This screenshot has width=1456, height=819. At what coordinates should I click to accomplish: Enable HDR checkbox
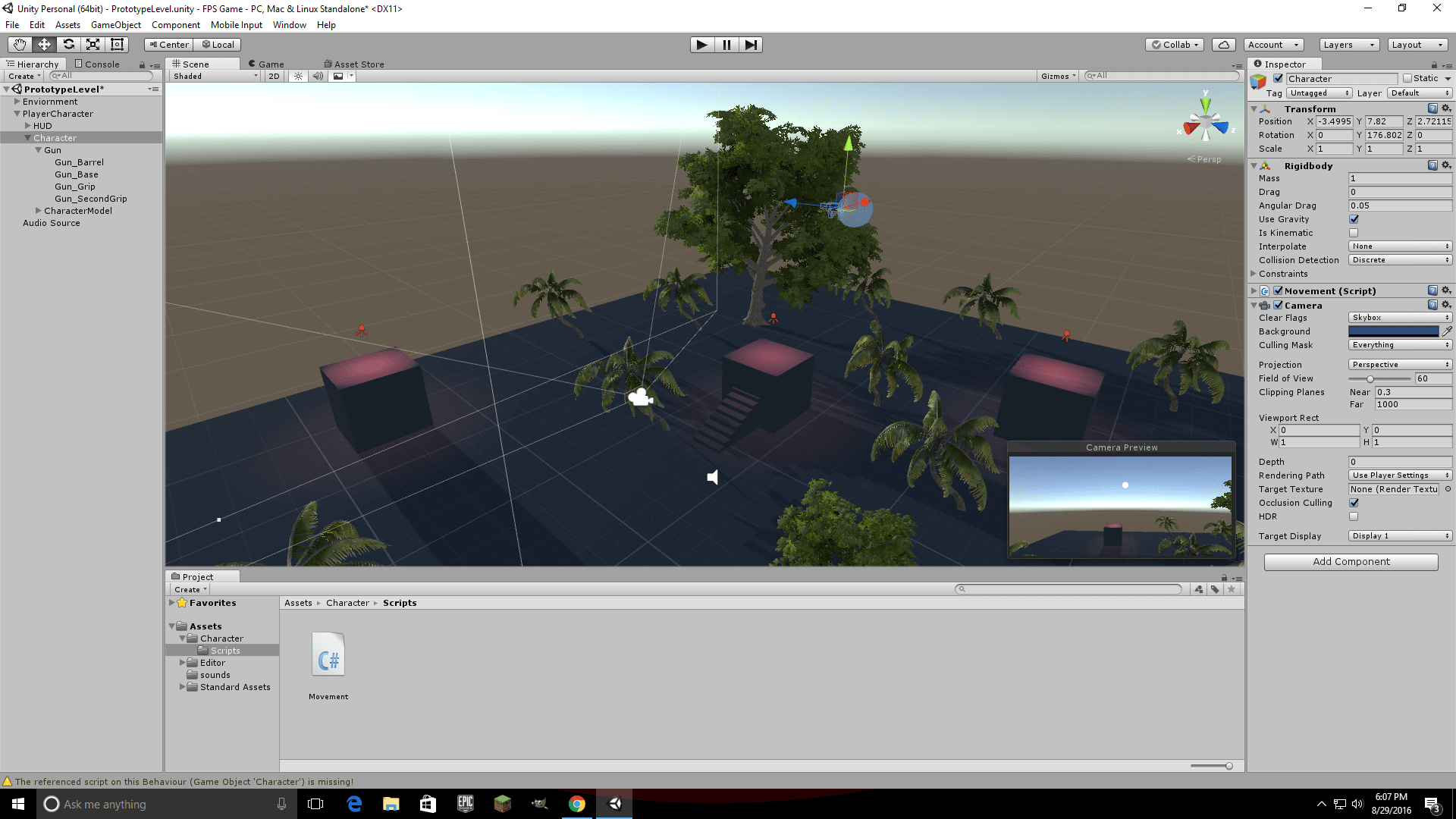(1354, 516)
